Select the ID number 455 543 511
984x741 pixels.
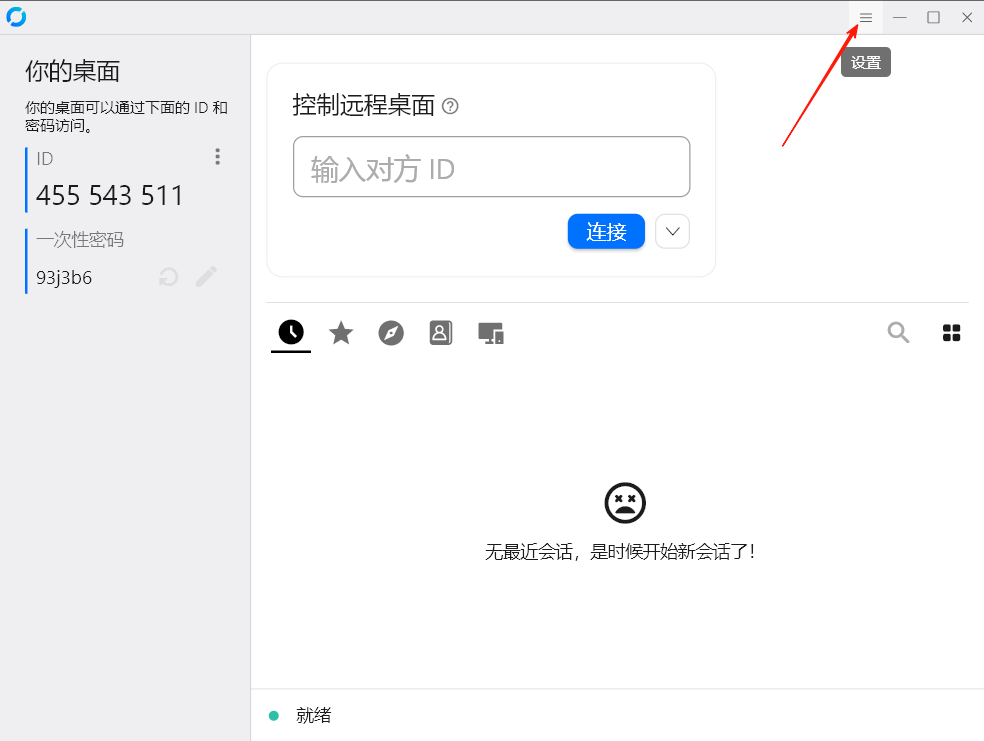pyautogui.click(x=109, y=195)
